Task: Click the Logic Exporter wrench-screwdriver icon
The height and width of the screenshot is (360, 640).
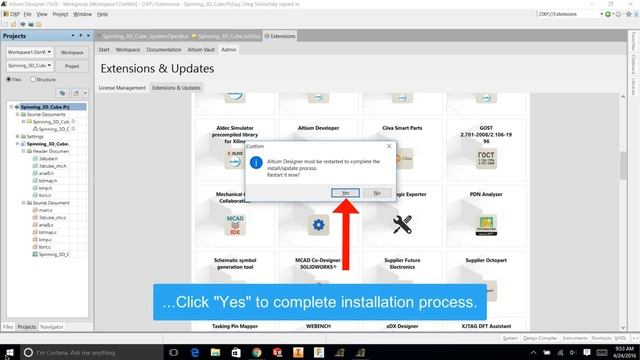Action: (x=402, y=225)
